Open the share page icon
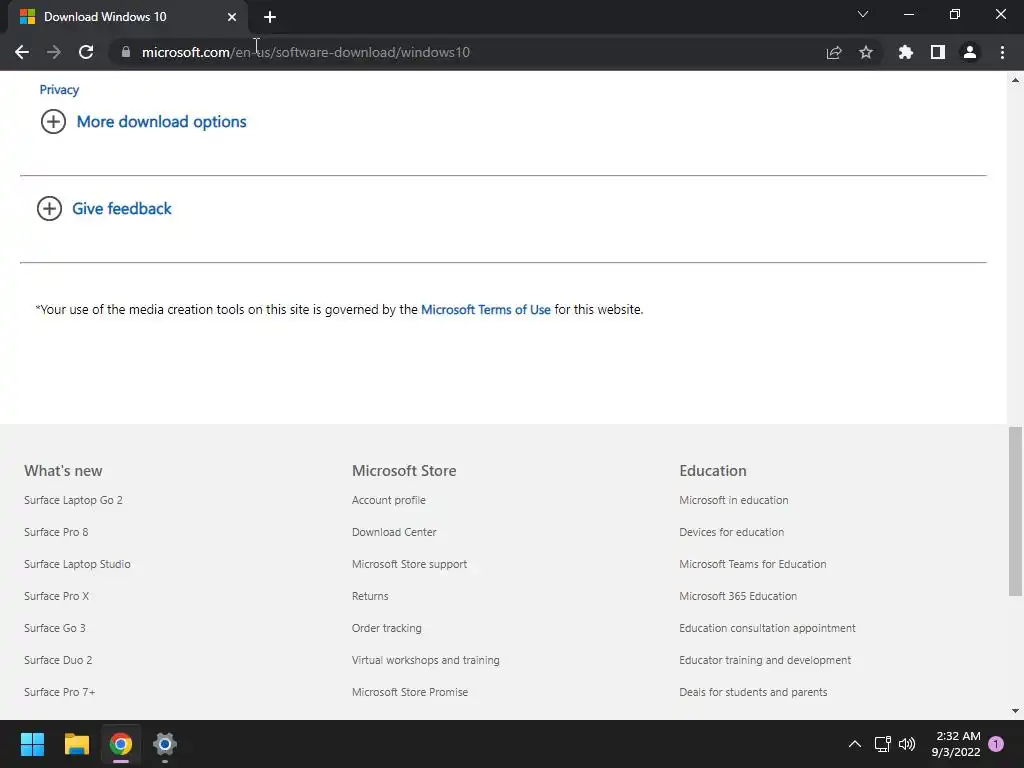 (834, 52)
